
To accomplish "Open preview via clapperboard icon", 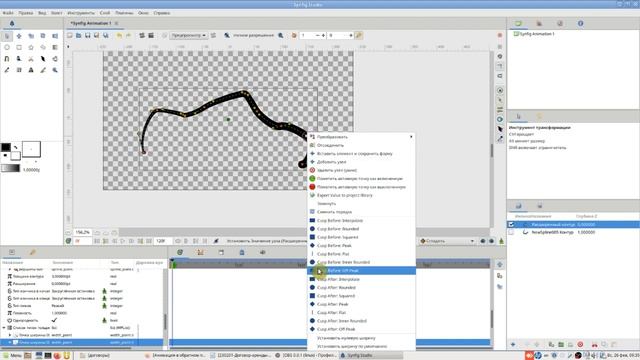I will [151, 36].
